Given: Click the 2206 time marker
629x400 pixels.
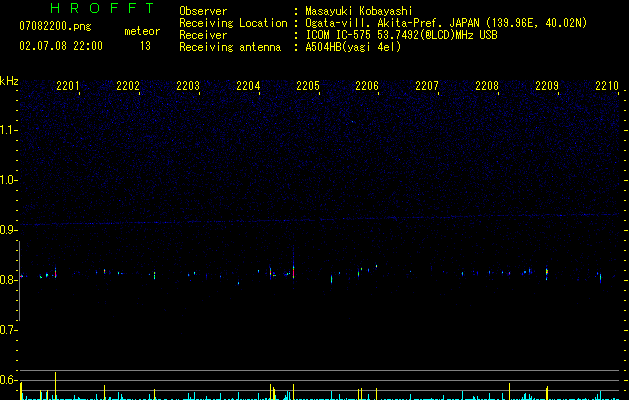Looking at the screenshot, I should [x=367, y=86].
